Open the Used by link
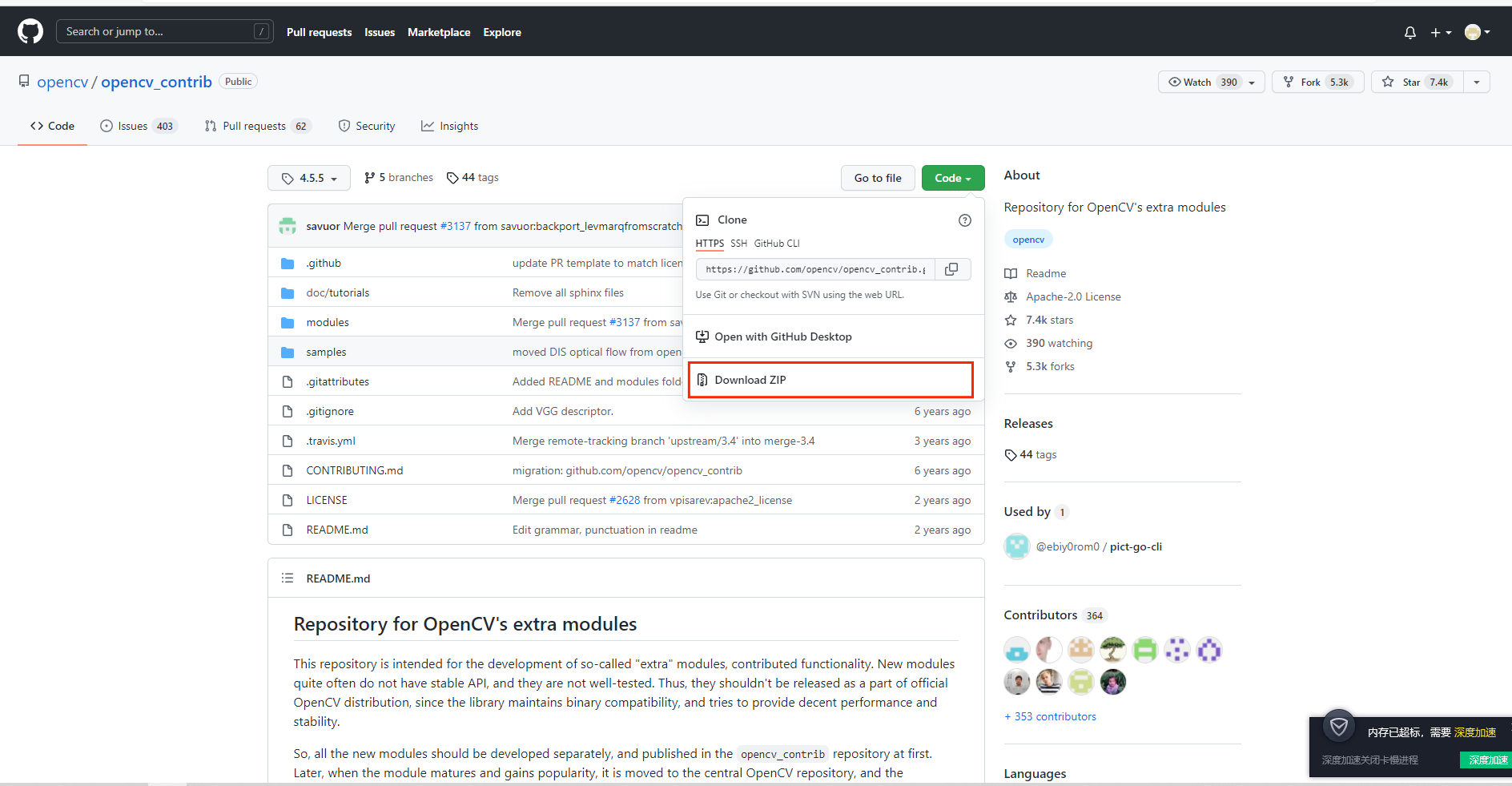Image resolution: width=1512 pixels, height=786 pixels. [x=1036, y=512]
